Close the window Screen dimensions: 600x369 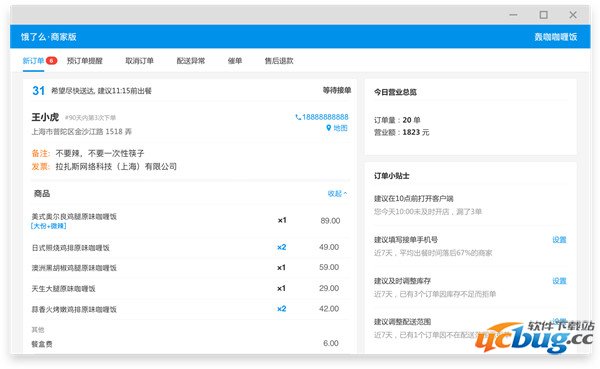[573, 15]
